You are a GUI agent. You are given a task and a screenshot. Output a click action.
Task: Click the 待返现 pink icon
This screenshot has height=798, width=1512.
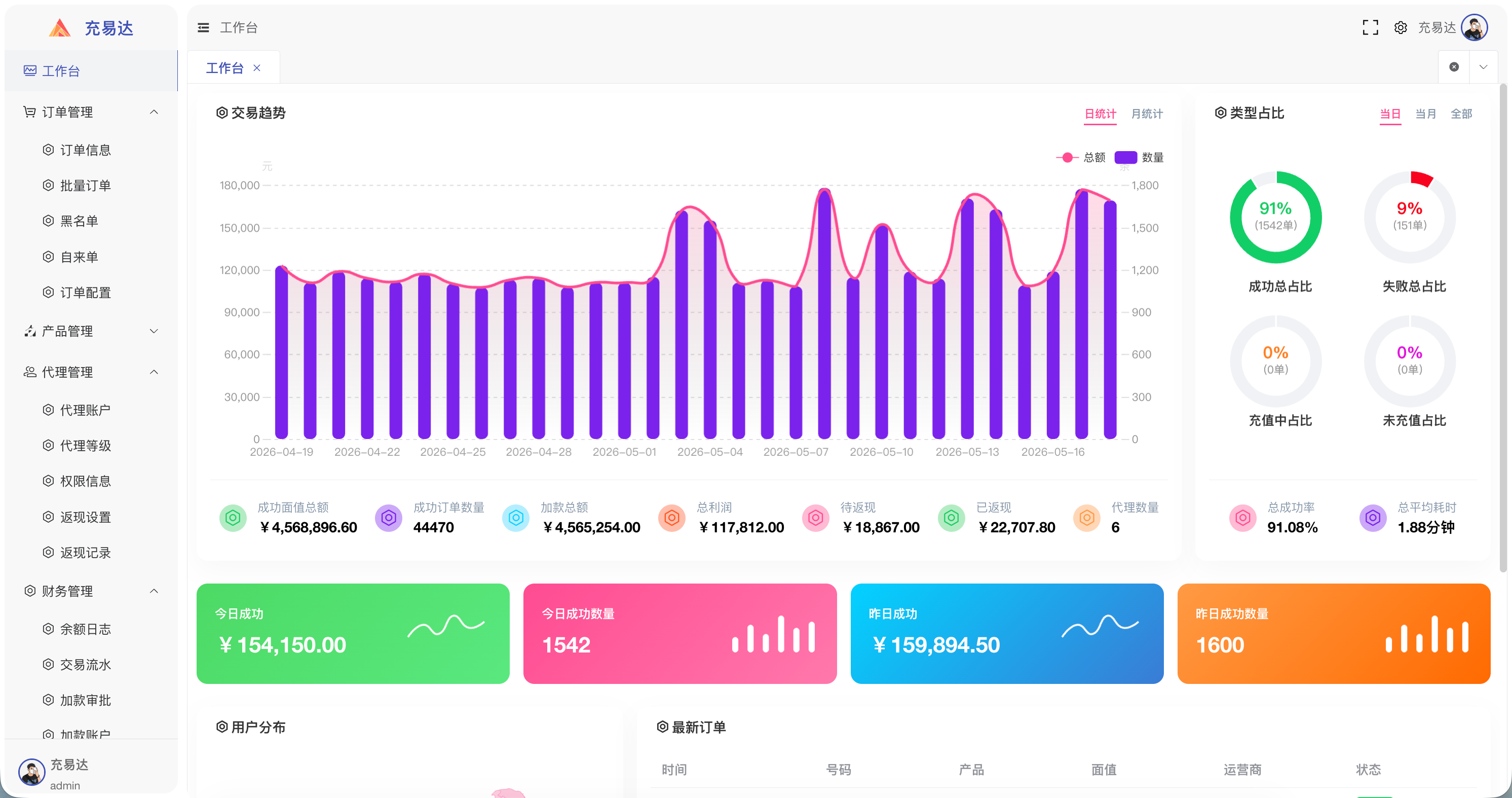816,518
